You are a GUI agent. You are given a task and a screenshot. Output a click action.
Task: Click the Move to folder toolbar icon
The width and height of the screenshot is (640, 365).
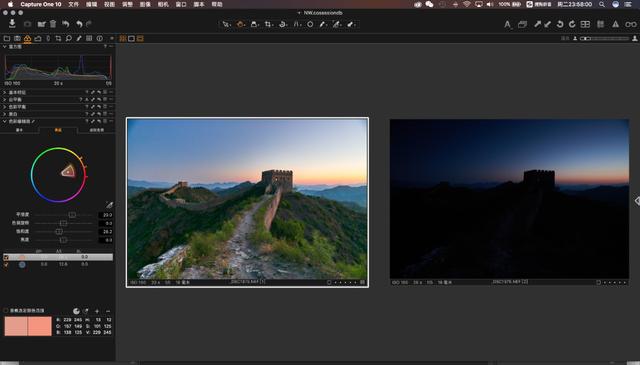[41, 24]
